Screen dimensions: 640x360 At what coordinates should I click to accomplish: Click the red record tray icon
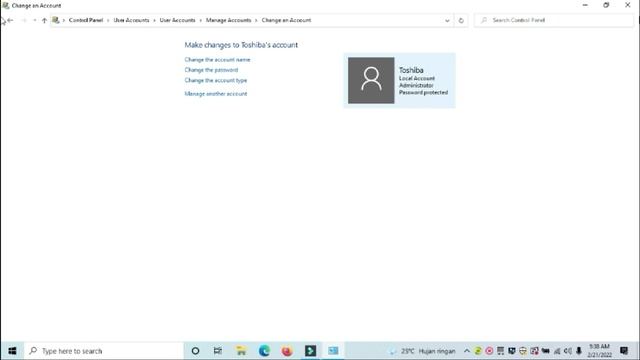[x=489, y=351]
